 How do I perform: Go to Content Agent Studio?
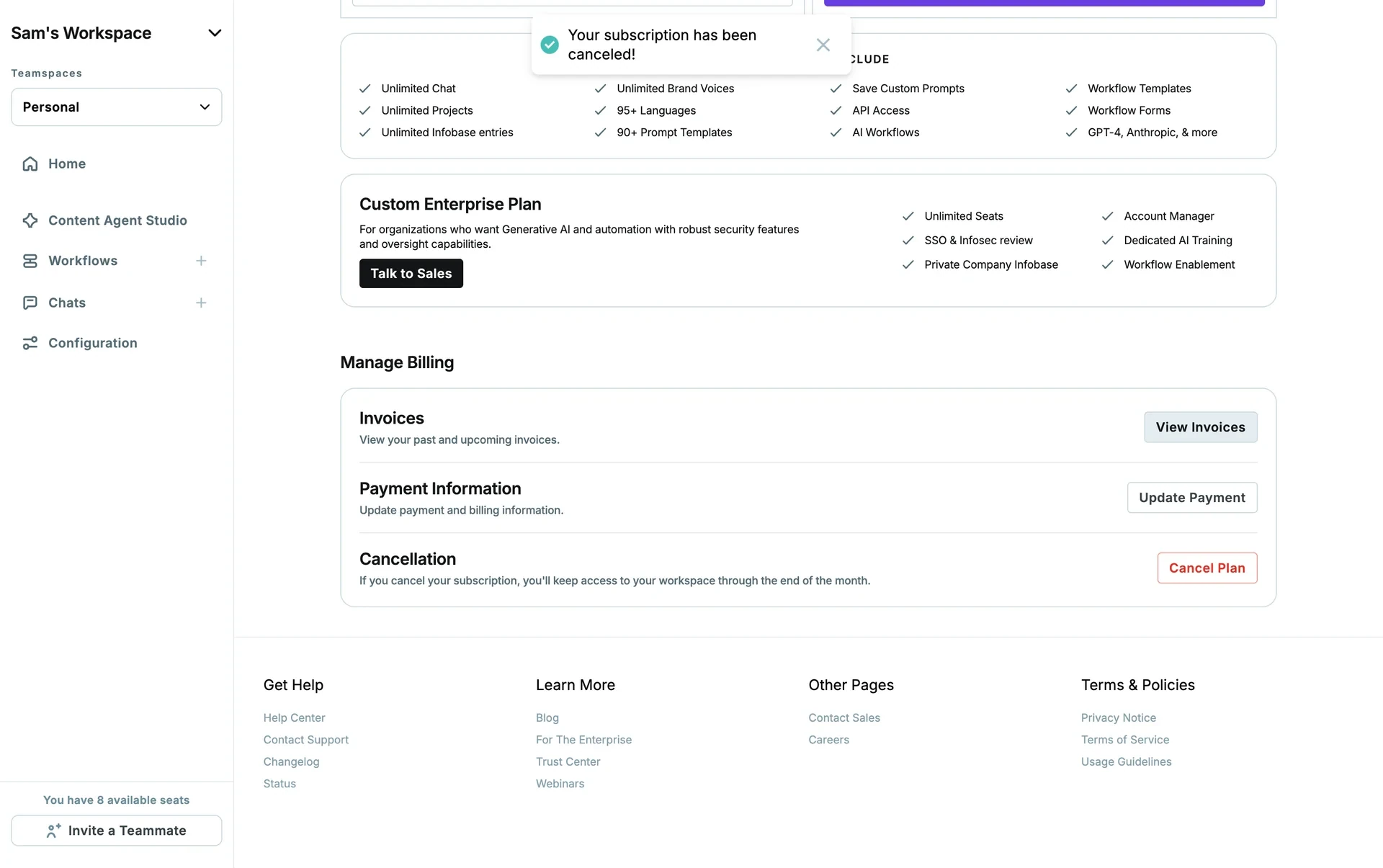(117, 220)
